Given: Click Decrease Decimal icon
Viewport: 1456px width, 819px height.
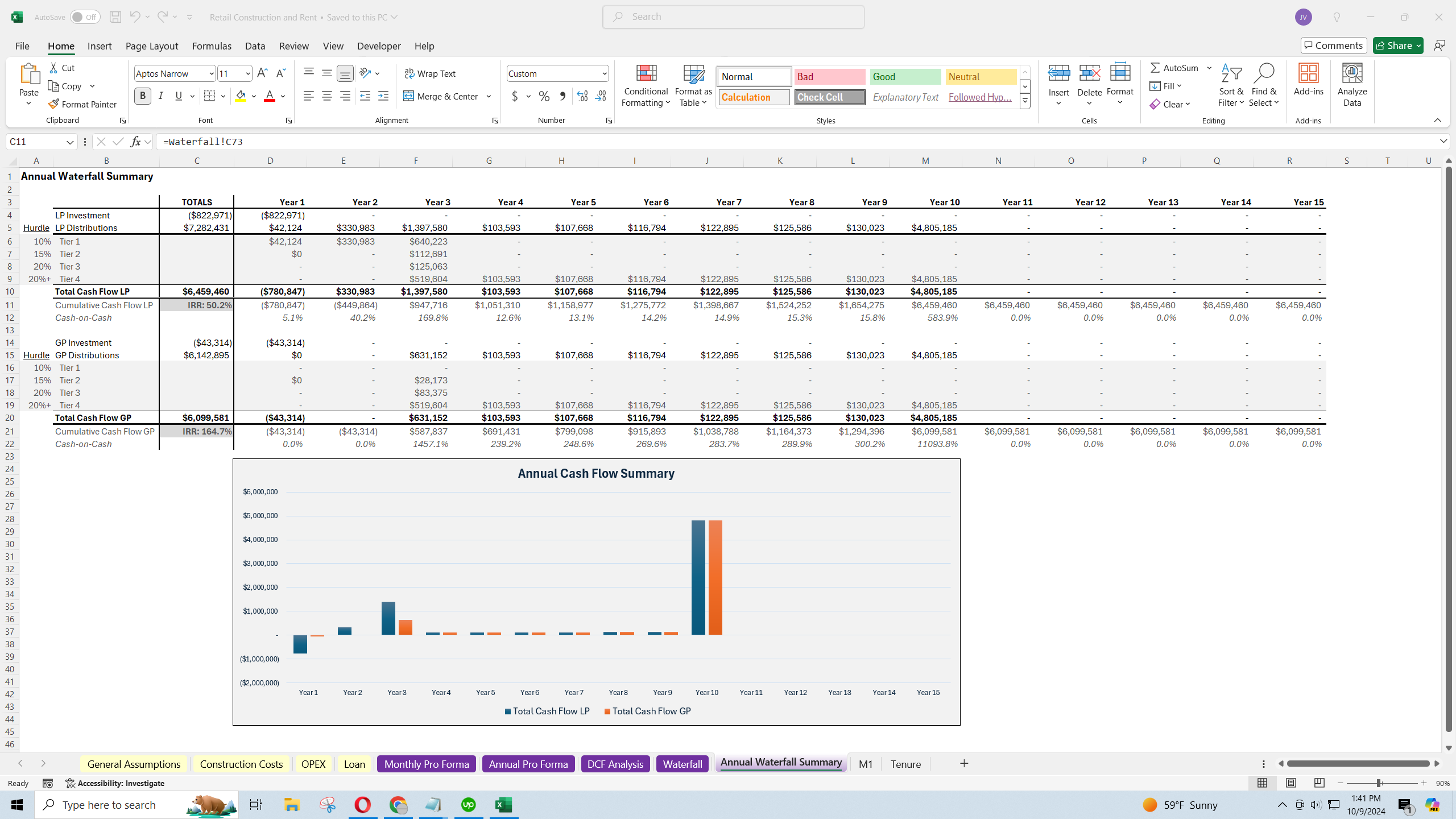Looking at the screenshot, I should (x=601, y=96).
